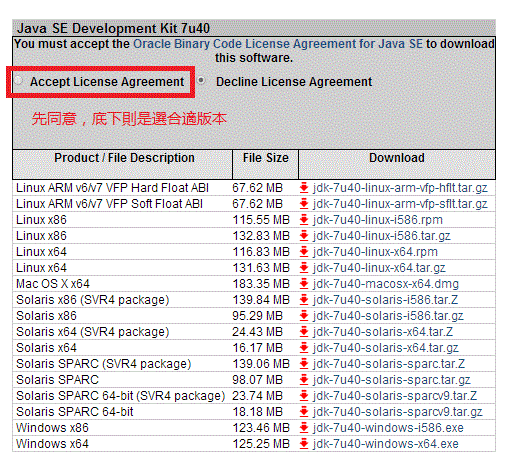Image resolution: width=506 pixels, height=457 pixels.
Task: Click download arrow icon for jdk-7u40-solaris-sparcv9.tar.gz
Action: point(304,412)
